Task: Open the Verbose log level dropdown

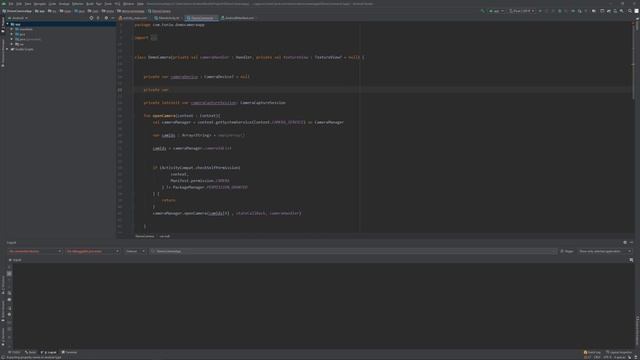Action: 135,251
